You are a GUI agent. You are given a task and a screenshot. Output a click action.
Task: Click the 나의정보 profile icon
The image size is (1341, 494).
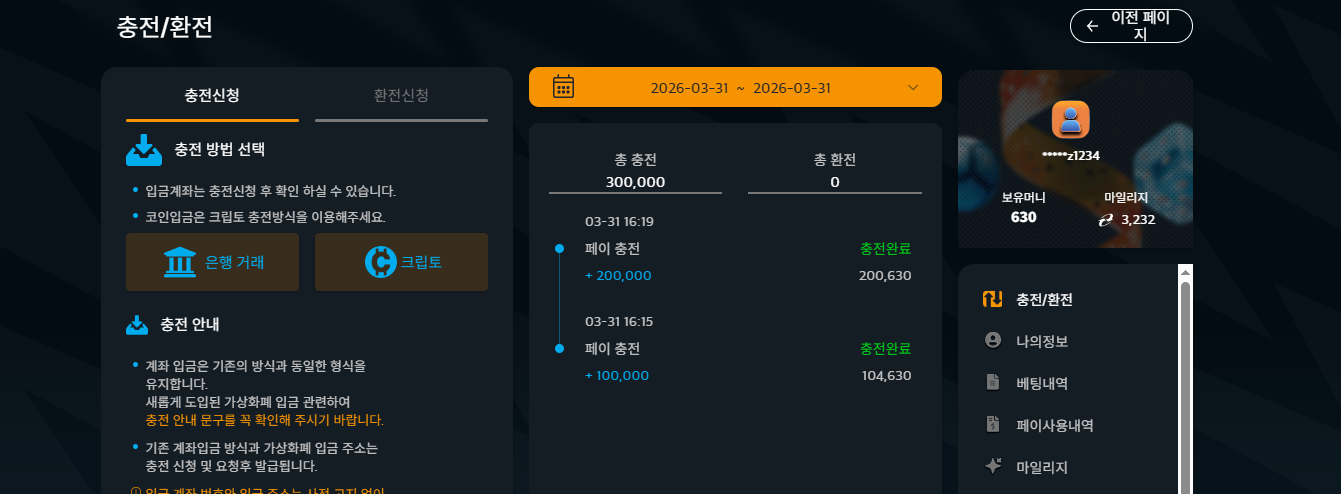tap(993, 341)
